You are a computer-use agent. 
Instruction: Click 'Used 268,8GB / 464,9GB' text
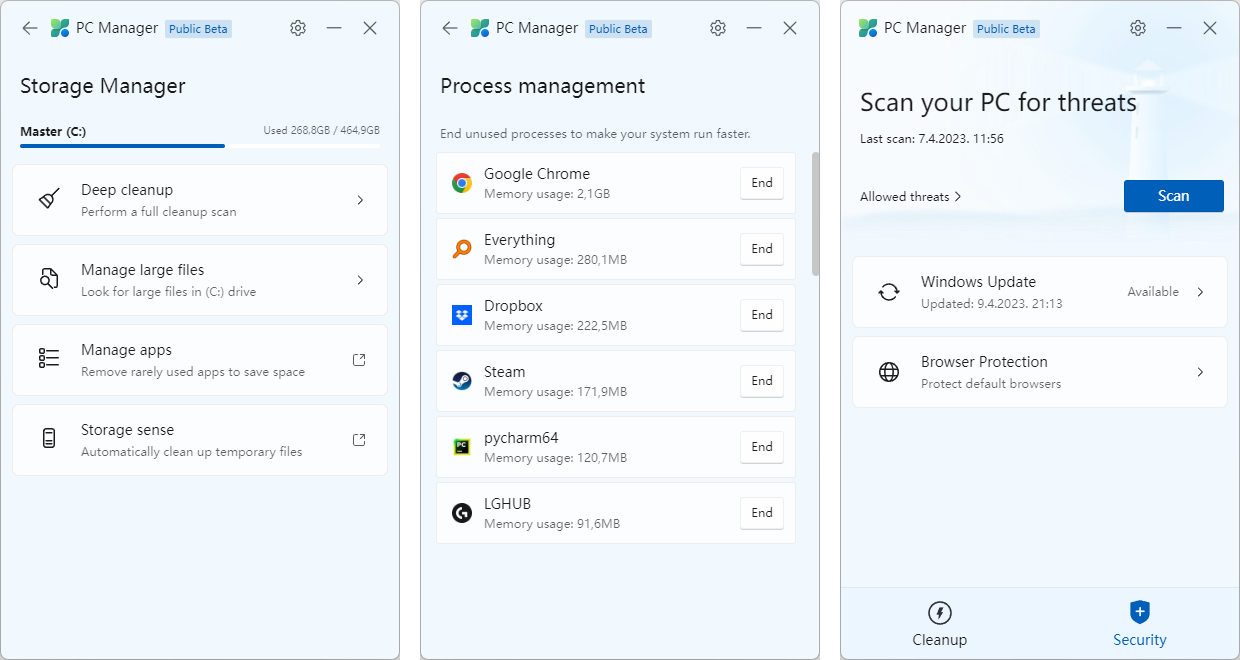tap(321, 130)
